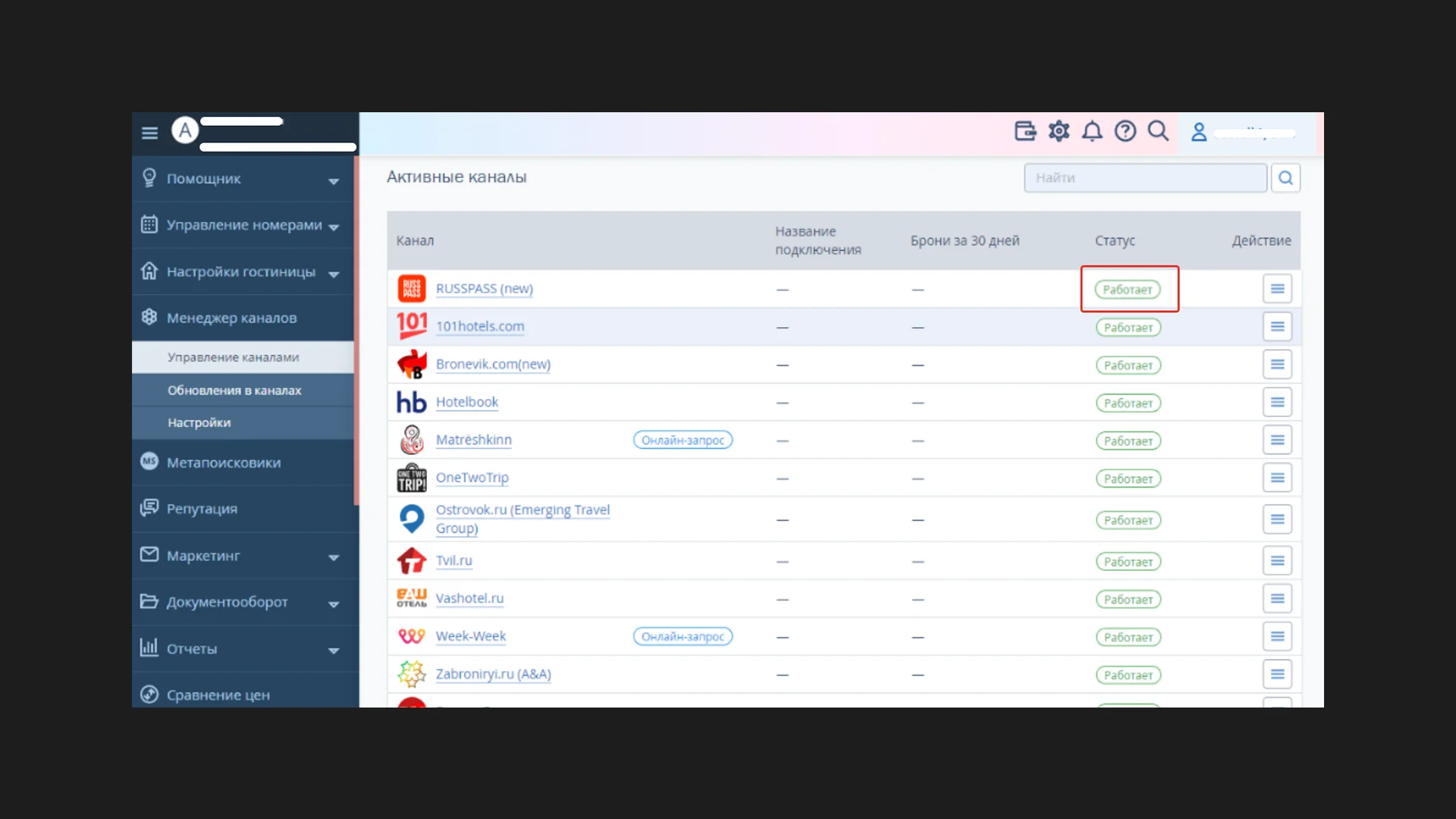Open action menu for Zabroniryi.ru (A&A)
Image resolution: width=1456 pixels, height=819 pixels.
[x=1277, y=674]
